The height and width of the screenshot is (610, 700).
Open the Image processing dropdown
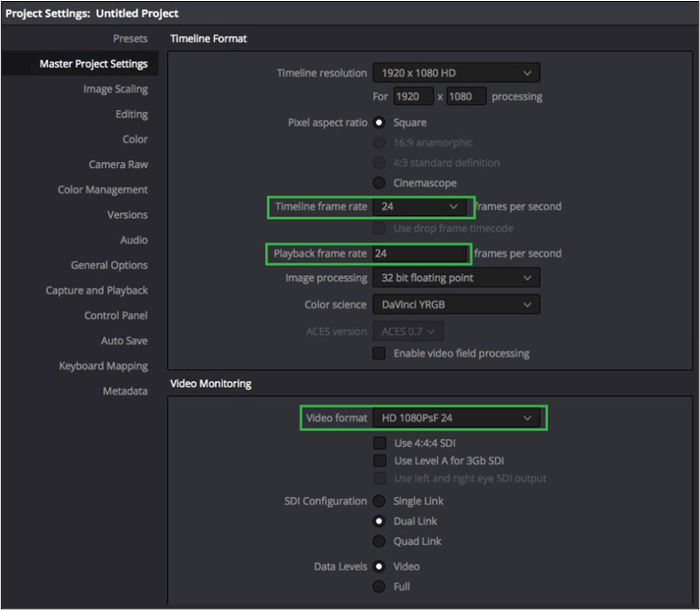coord(455,278)
